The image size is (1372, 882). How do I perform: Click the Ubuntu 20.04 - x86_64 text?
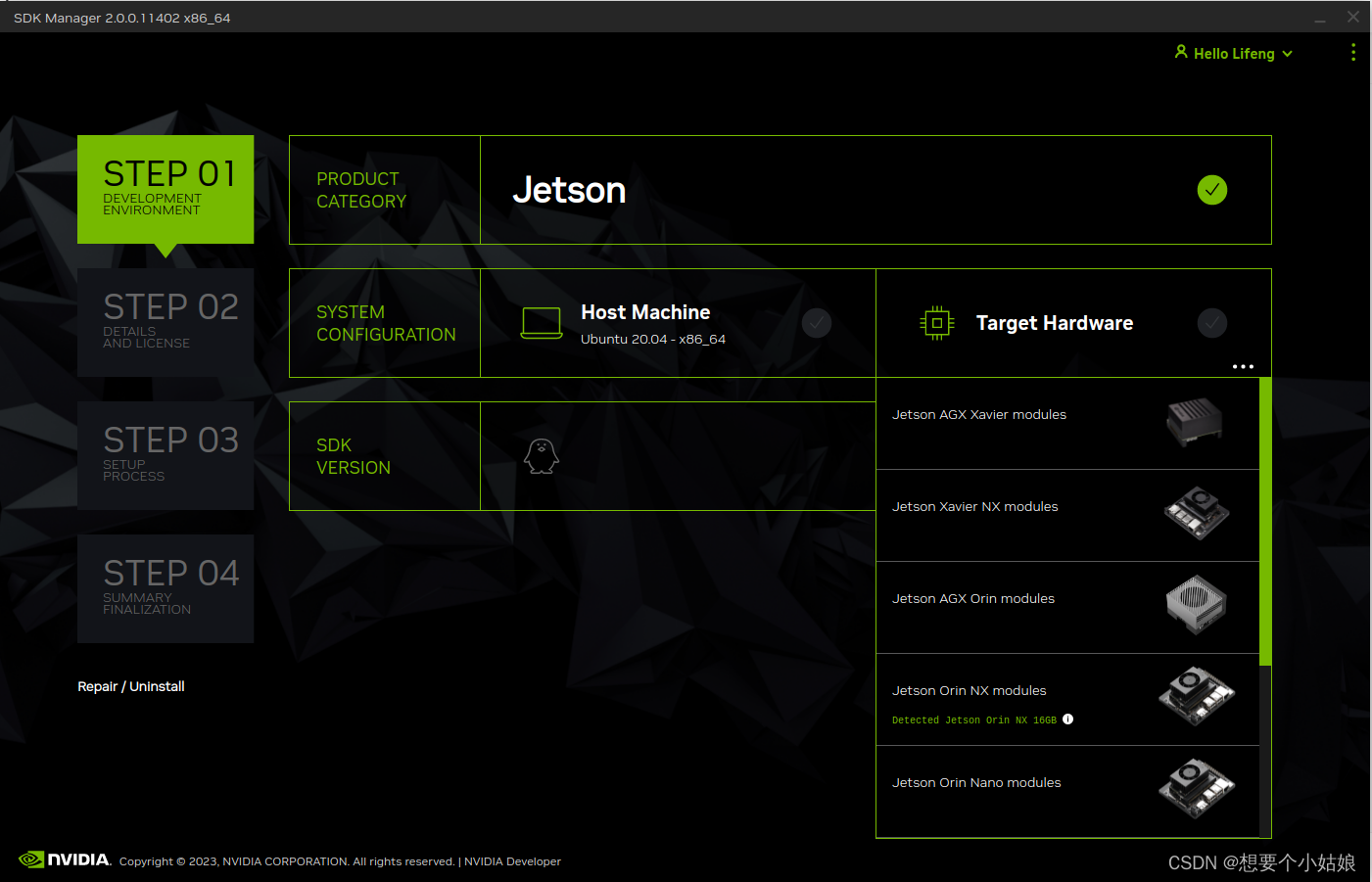(653, 339)
